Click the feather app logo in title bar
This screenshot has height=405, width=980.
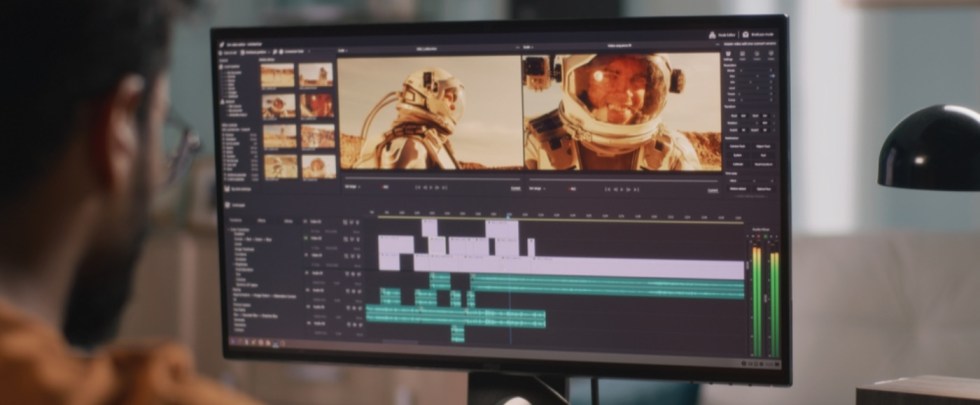(221, 45)
